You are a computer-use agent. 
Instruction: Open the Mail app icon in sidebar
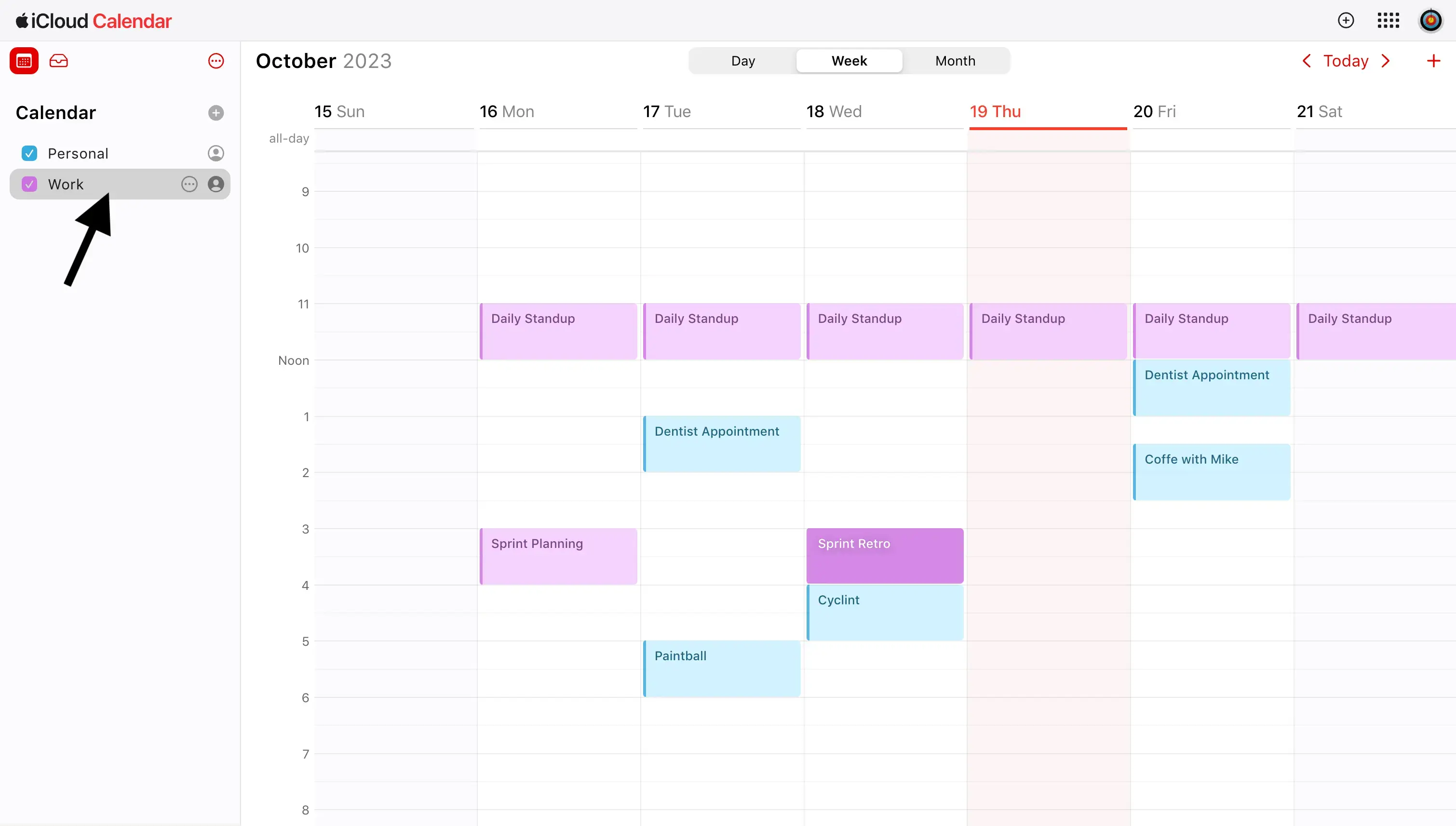(x=59, y=62)
